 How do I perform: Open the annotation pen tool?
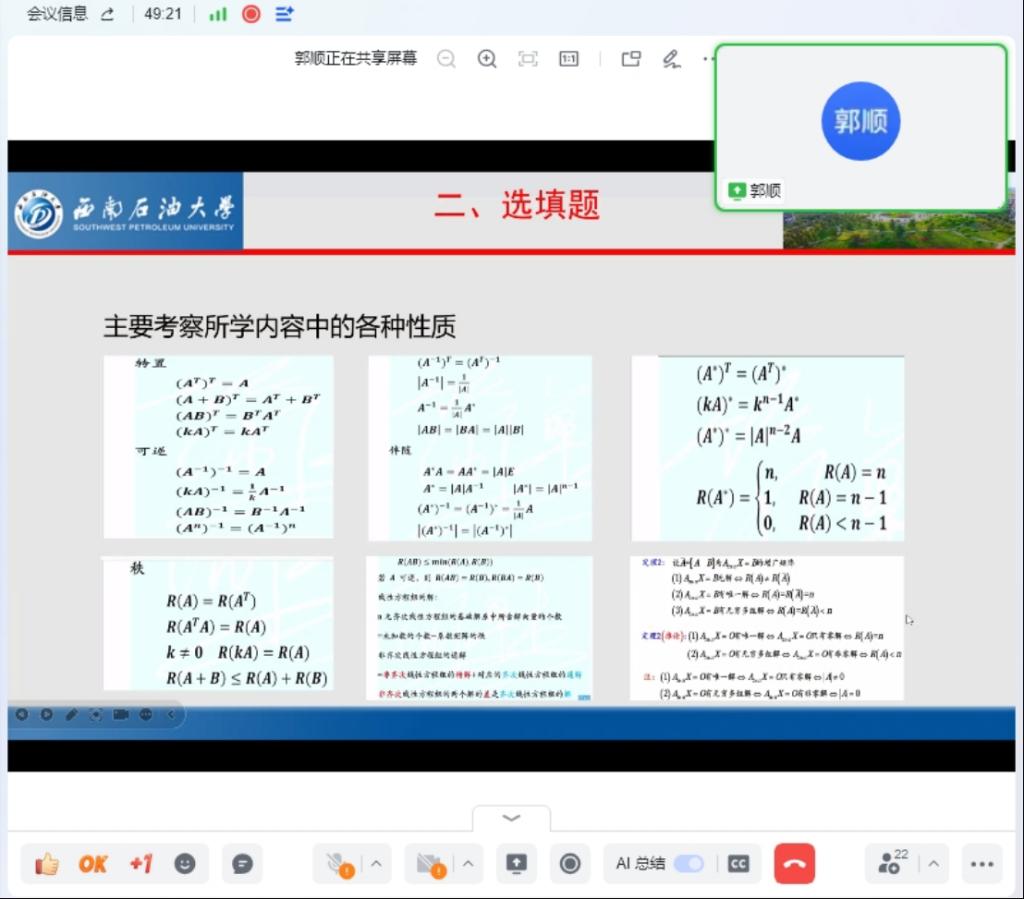[671, 59]
